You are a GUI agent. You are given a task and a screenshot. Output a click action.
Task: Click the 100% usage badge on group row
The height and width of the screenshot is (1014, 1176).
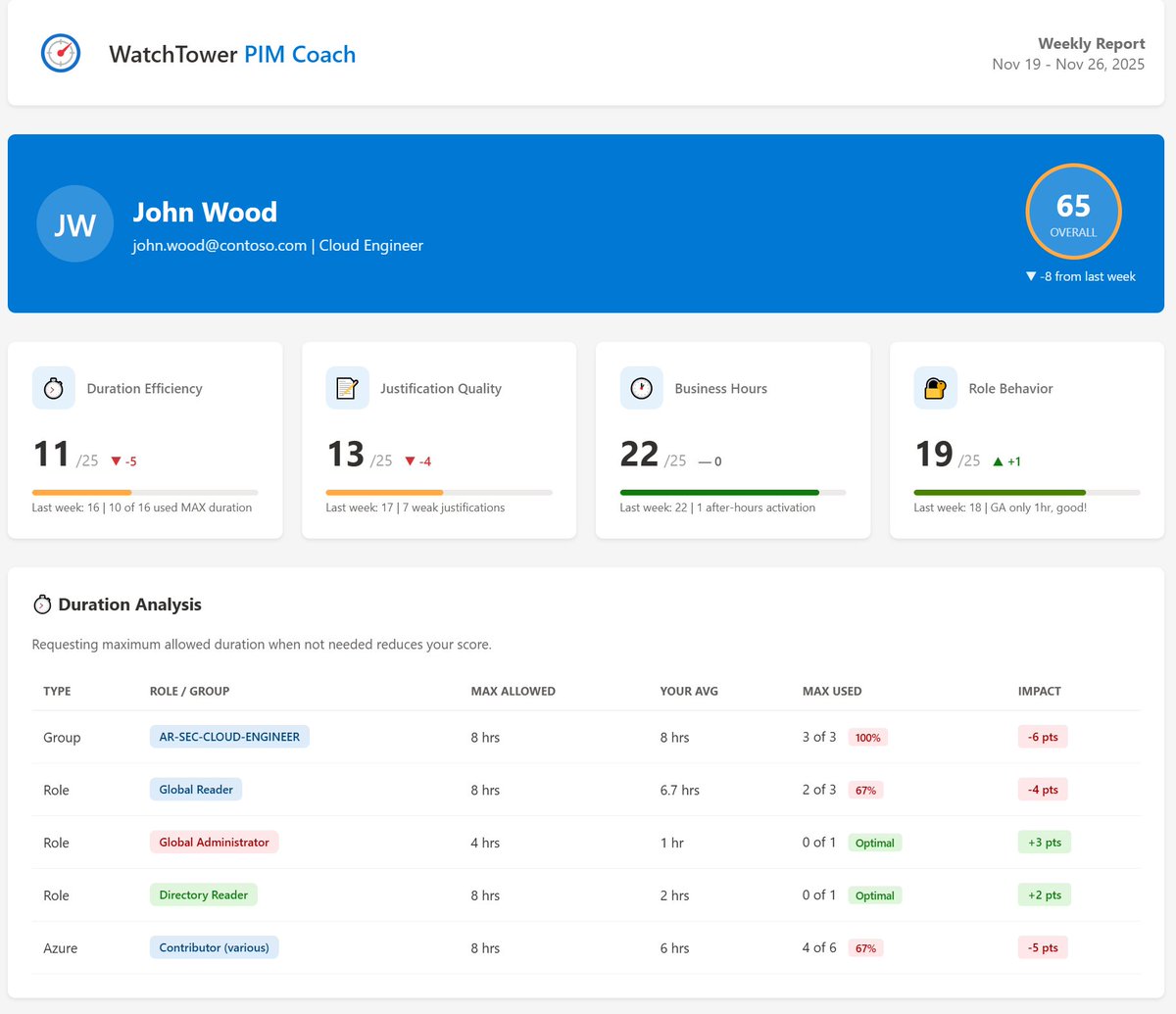pyautogui.click(x=868, y=736)
